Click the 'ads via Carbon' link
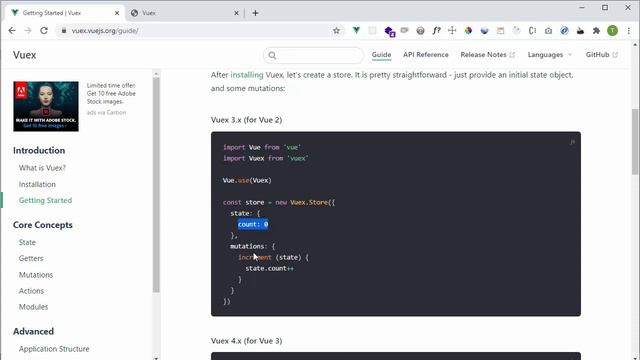 point(106,112)
